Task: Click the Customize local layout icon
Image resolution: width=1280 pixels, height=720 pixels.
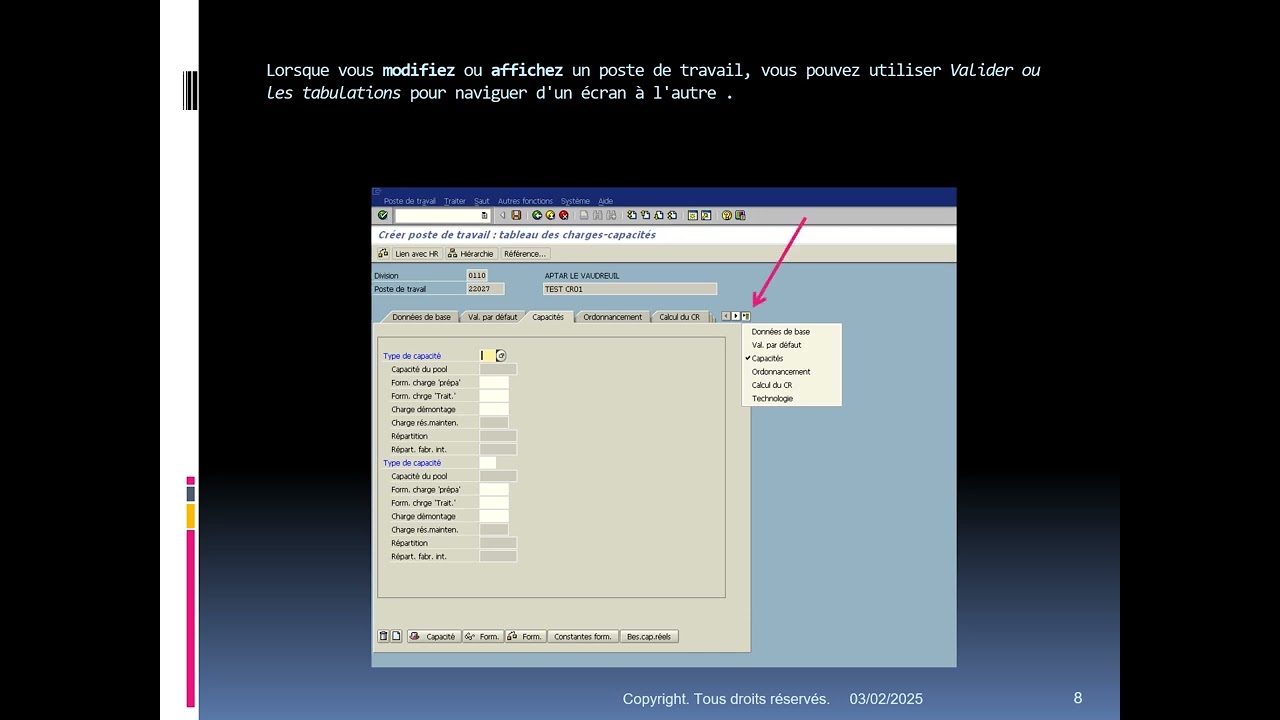Action: (x=740, y=215)
